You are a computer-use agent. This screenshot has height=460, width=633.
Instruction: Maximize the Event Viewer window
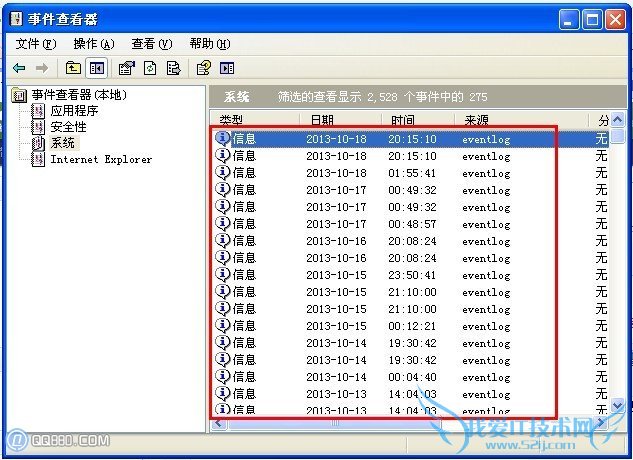(592, 19)
